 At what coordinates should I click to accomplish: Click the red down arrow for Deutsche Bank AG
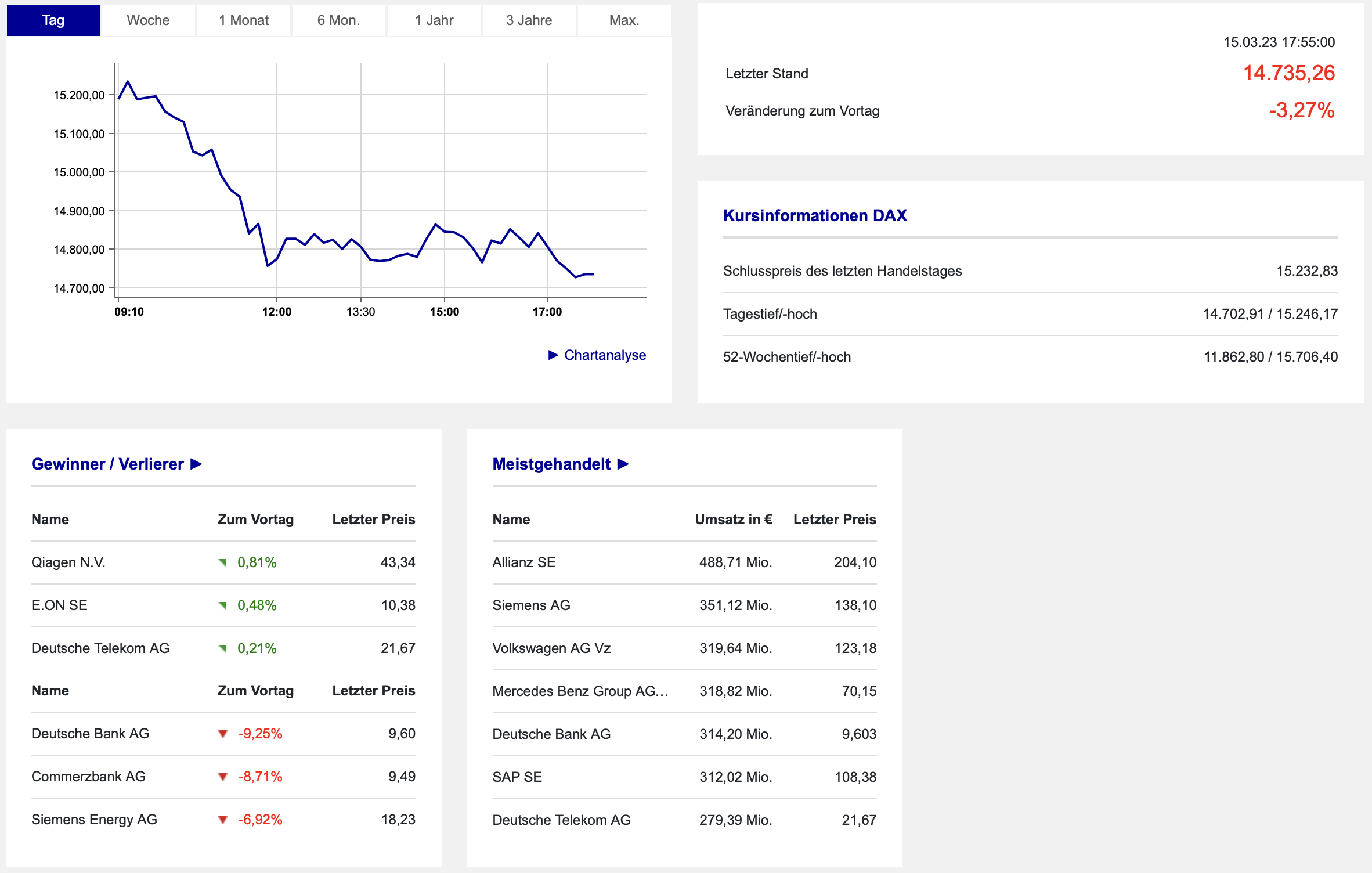tap(222, 734)
